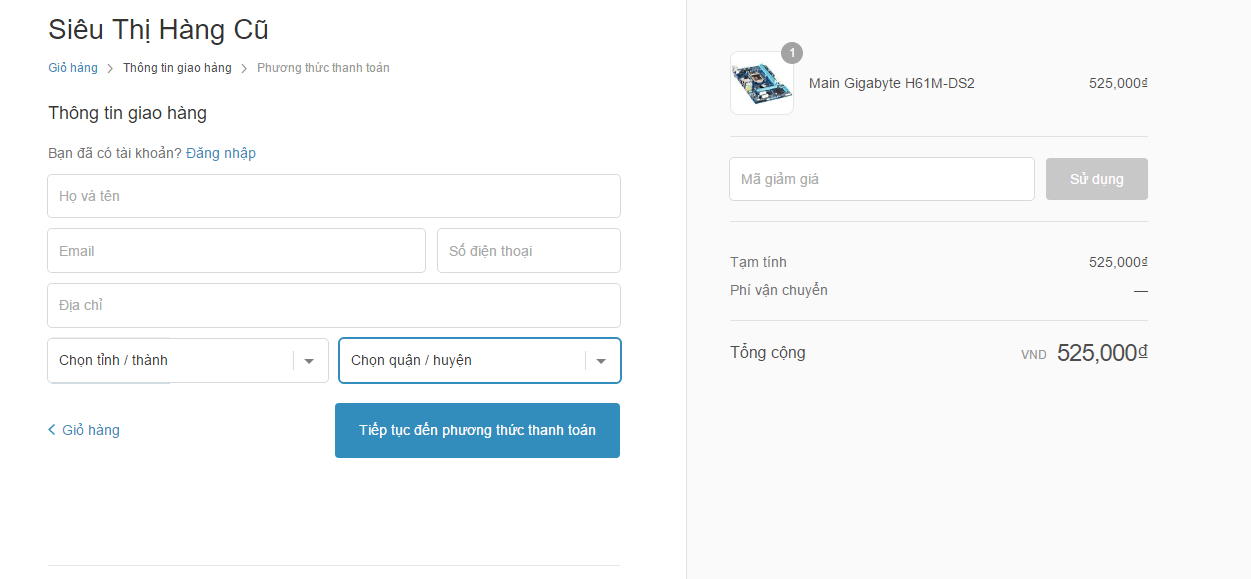Click Tiếp tục đến phương thức thanh toán

pyautogui.click(x=477, y=430)
